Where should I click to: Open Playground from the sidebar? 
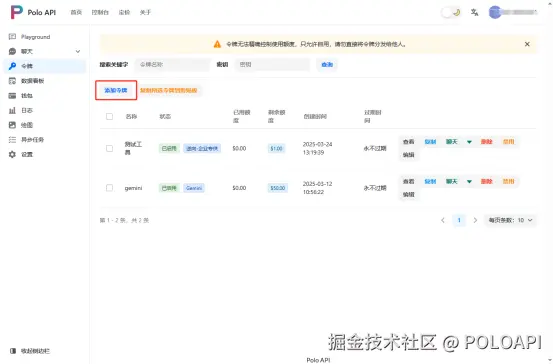(x=35, y=37)
